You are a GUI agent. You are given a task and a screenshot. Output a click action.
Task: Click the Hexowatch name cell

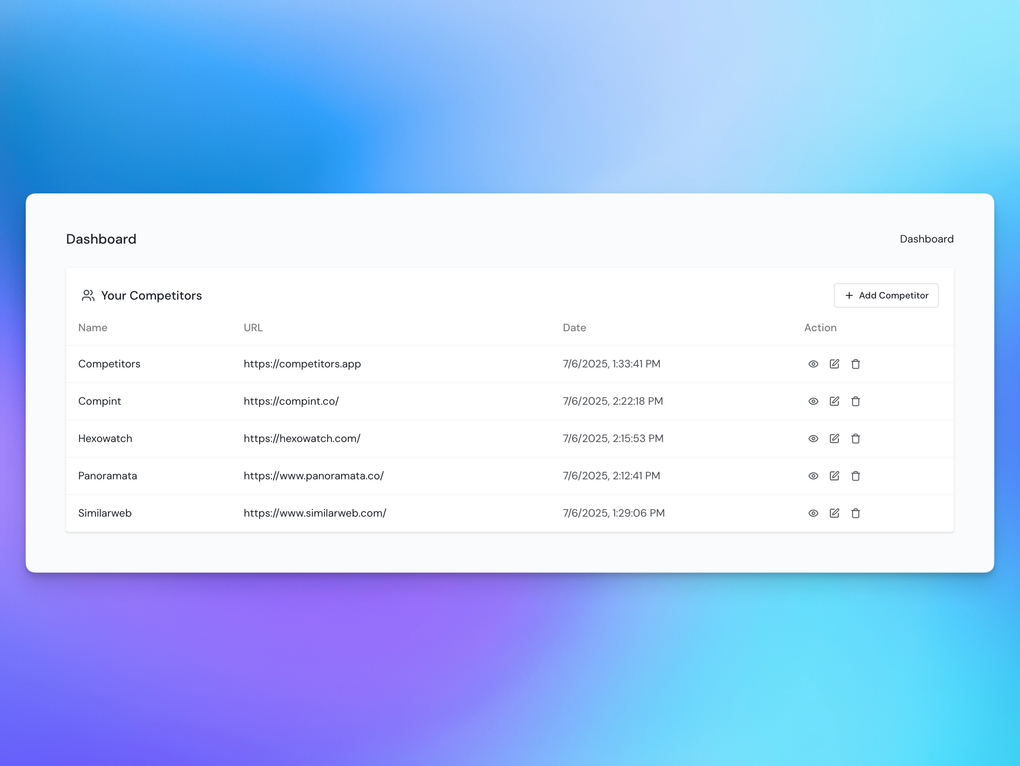click(x=105, y=438)
